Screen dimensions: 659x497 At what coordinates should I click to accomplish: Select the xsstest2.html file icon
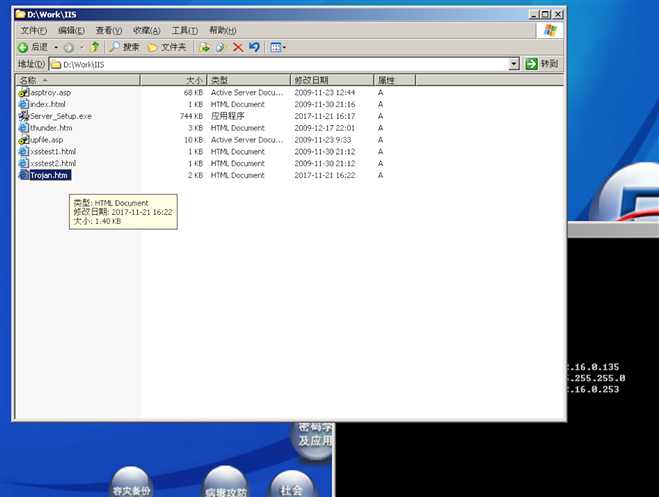coord(24,163)
